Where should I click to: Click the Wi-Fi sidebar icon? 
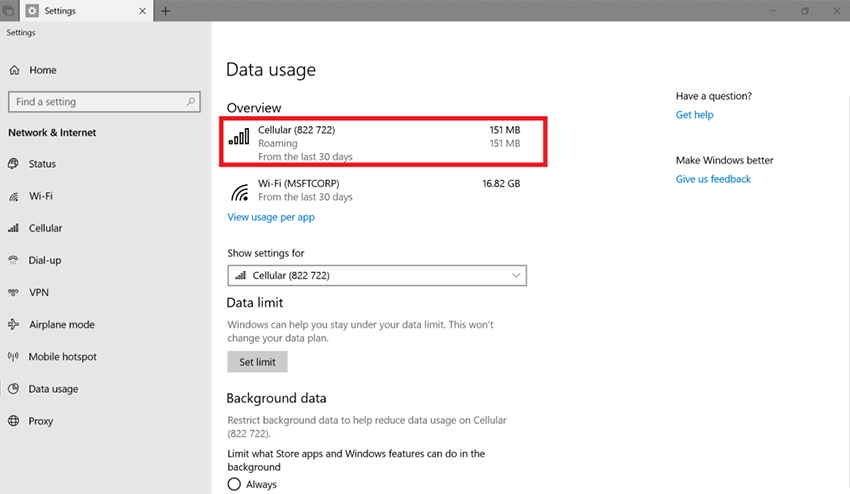14,196
